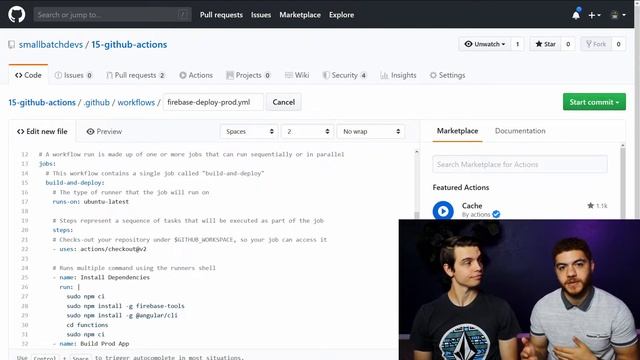The height and width of the screenshot is (360, 640).
Task: Click the Fork button
Action: click(x=596, y=44)
